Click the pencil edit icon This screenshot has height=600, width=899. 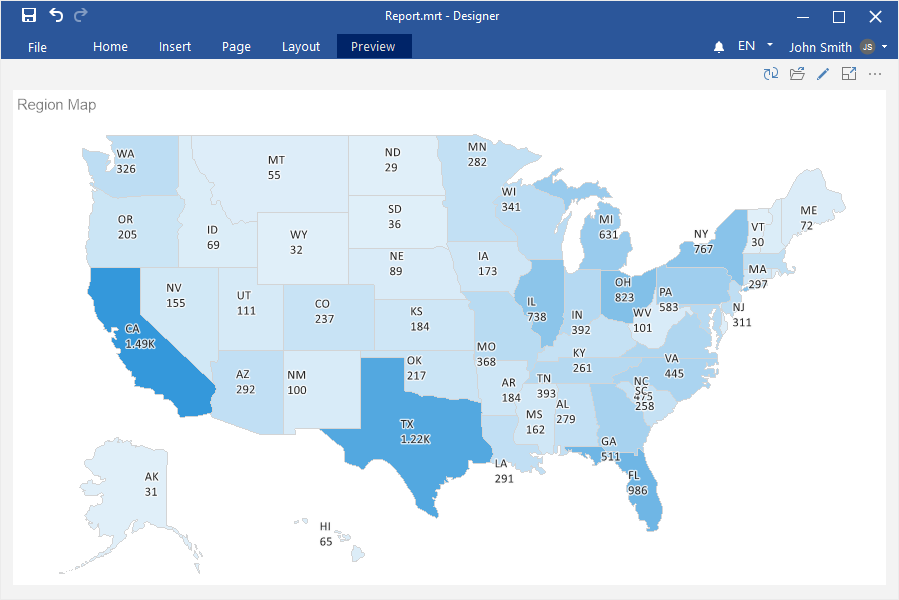[x=823, y=74]
